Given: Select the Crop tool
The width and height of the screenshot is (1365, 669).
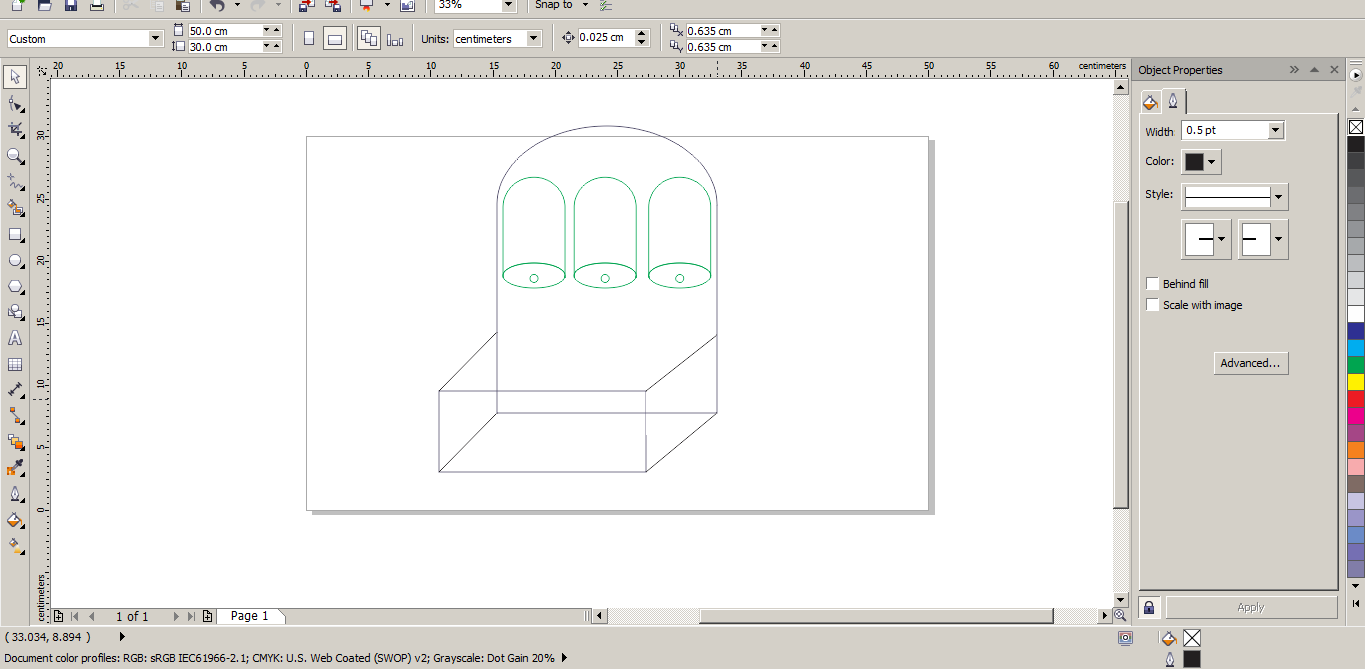Looking at the screenshot, I should (15, 130).
